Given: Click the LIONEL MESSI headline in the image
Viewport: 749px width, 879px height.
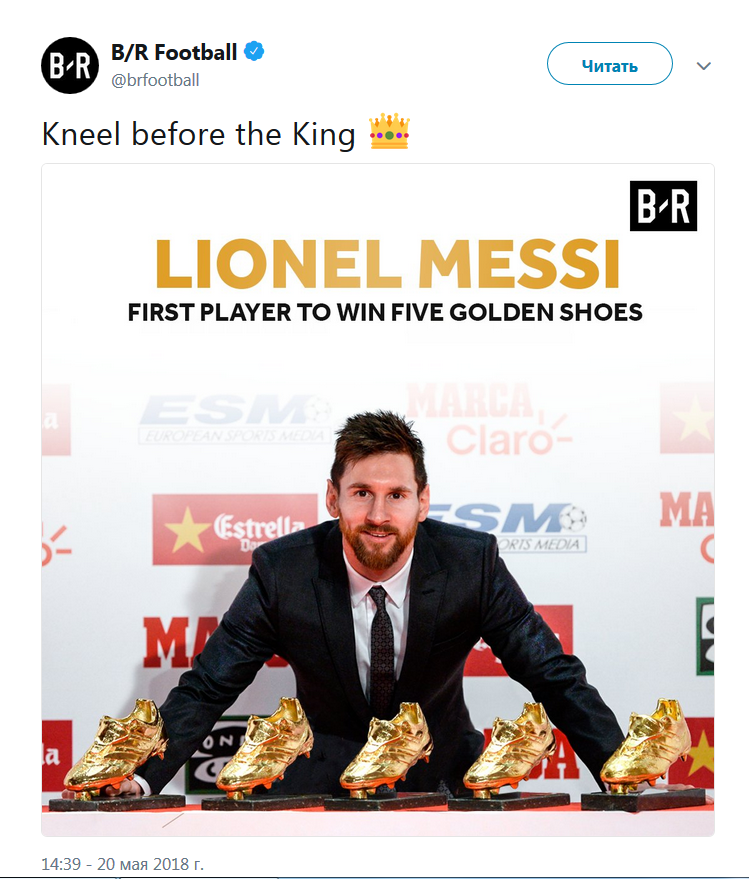Looking at the screenshot, I should tap(387, 263).
